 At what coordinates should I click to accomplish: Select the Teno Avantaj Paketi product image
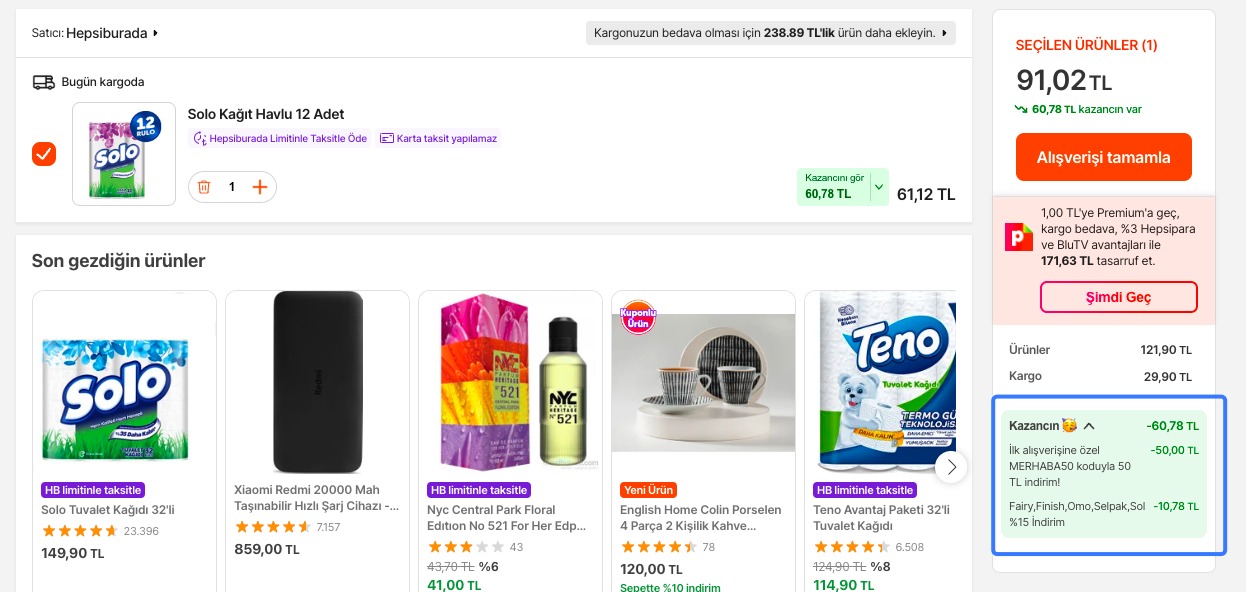pos(881,383)
